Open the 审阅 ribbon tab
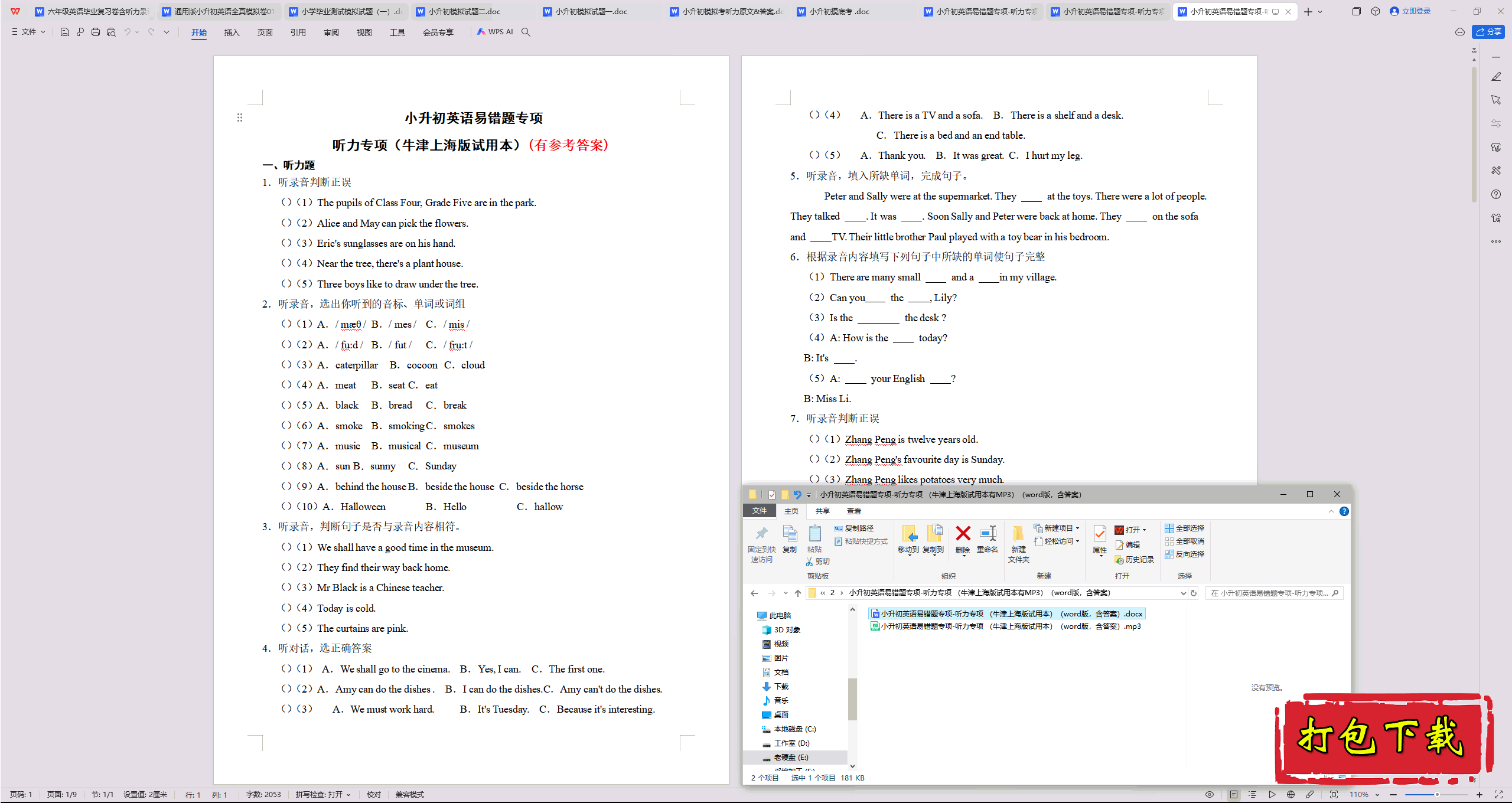 [x=331, y=32]
